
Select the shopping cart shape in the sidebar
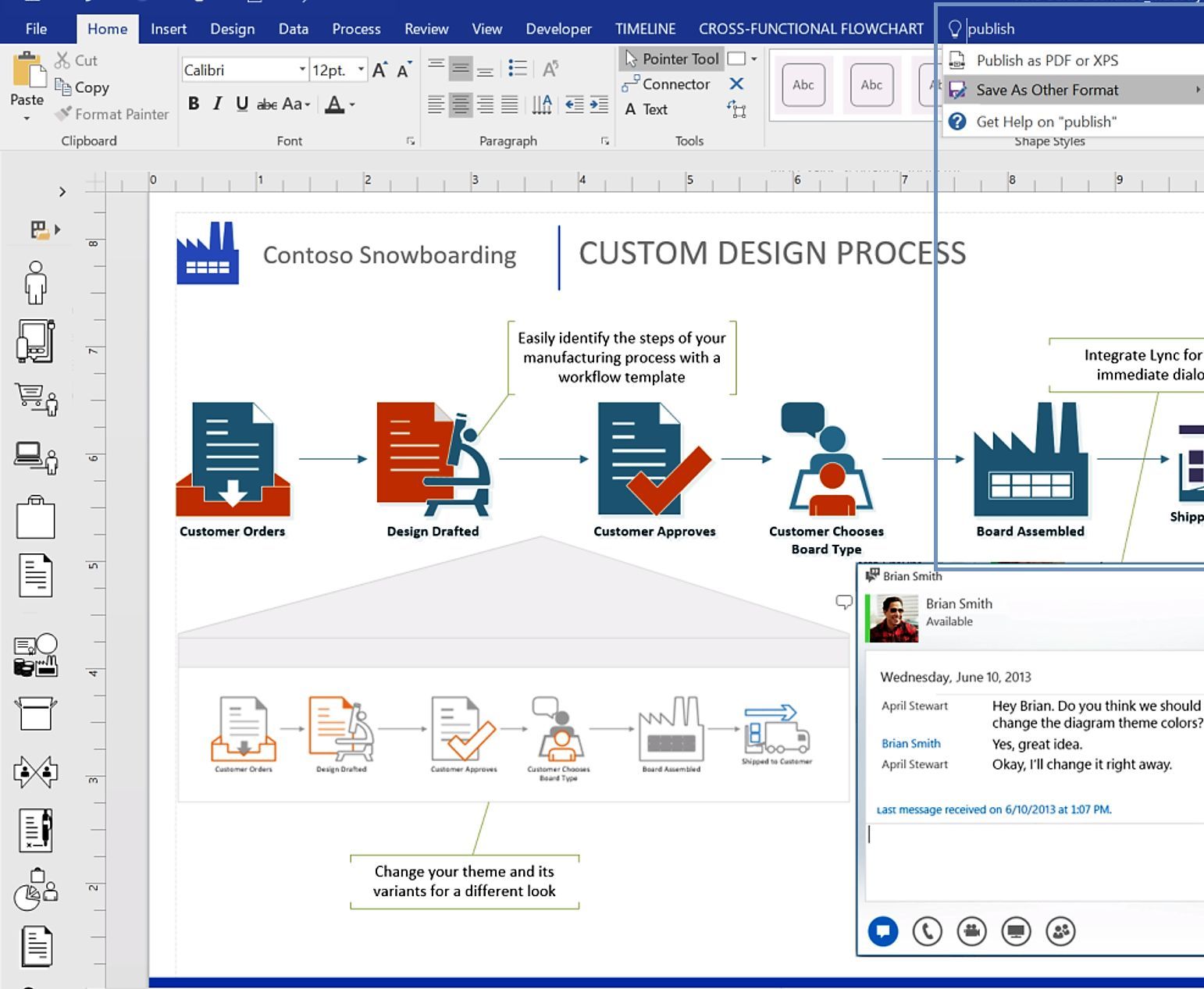pos(36,400)
